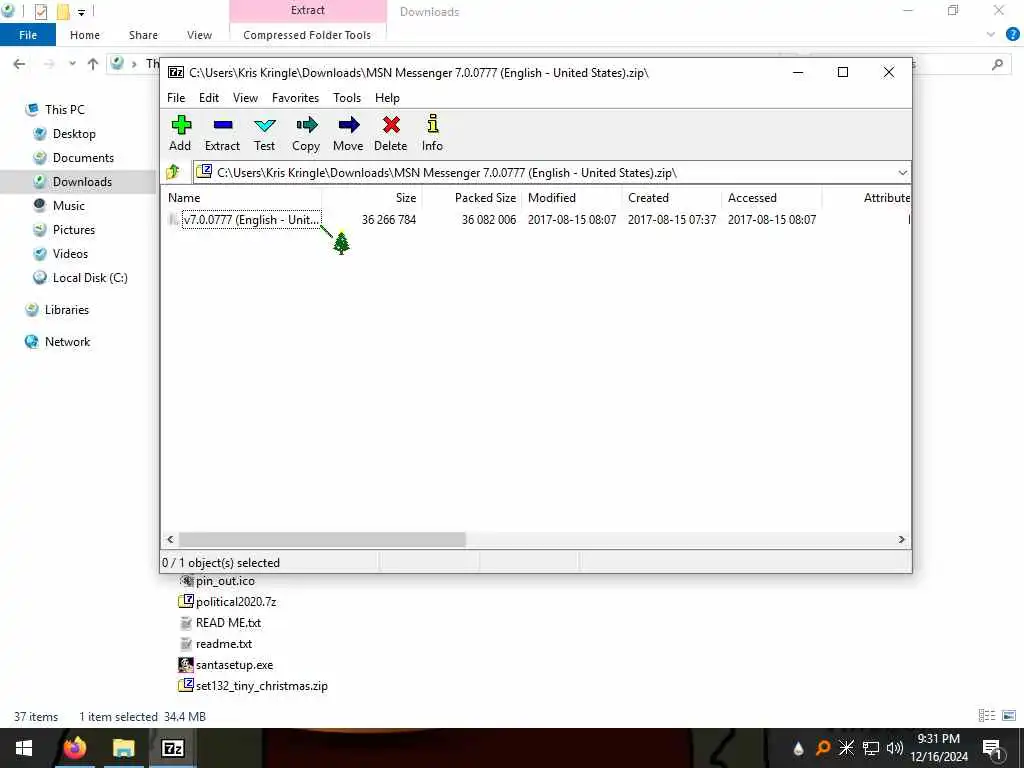
Task: Select the political2020.7z archive
Action: [227, 602]
